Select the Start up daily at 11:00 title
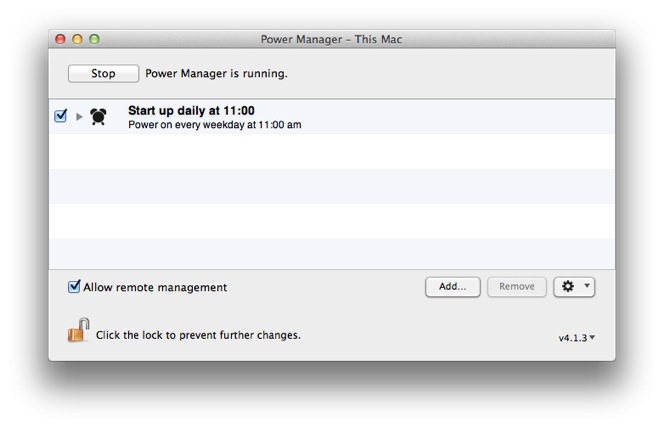Screen dimensions: 664x428 point(191,110)
